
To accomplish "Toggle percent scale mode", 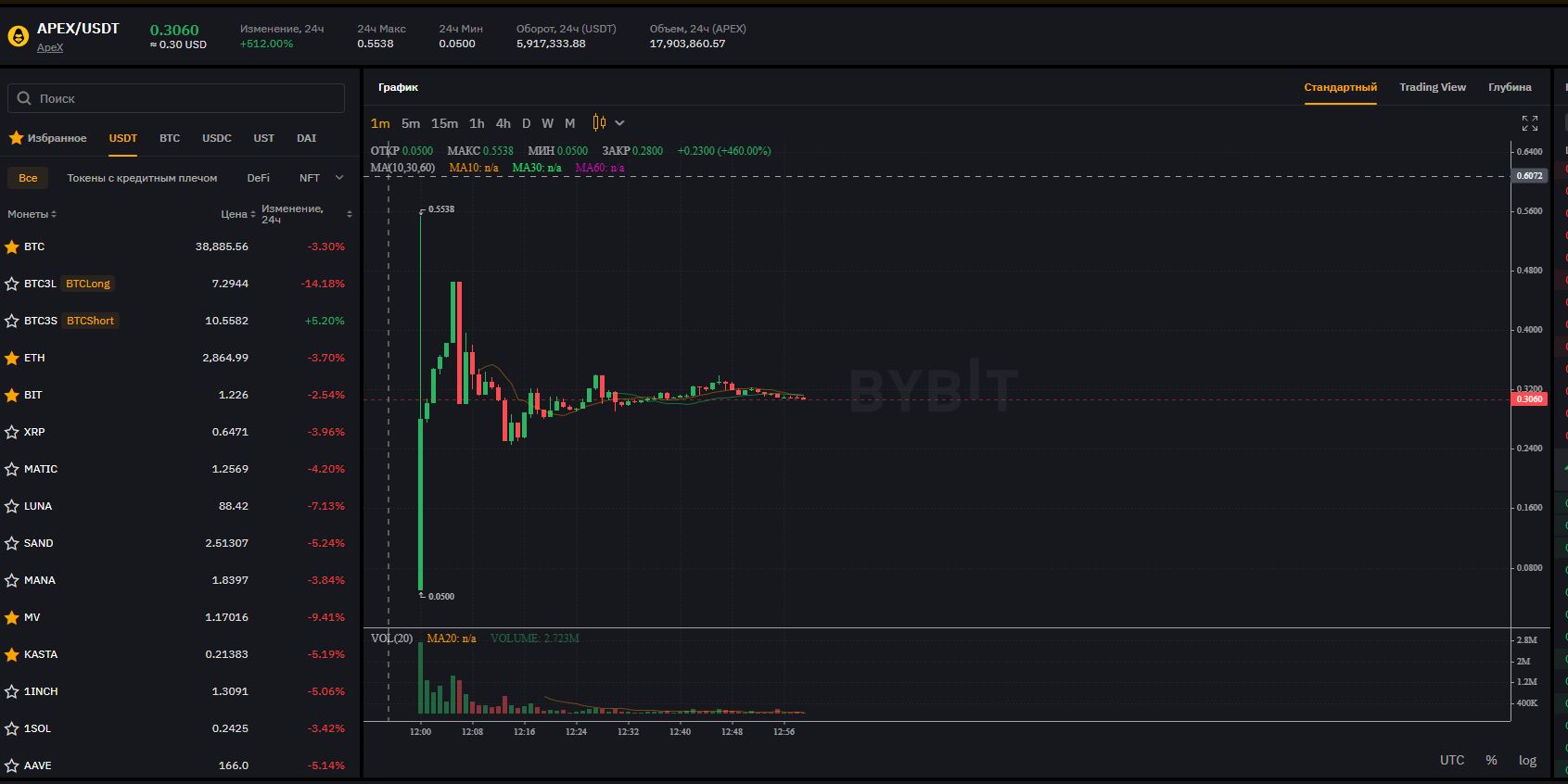I will click(x=1491, y=760).
